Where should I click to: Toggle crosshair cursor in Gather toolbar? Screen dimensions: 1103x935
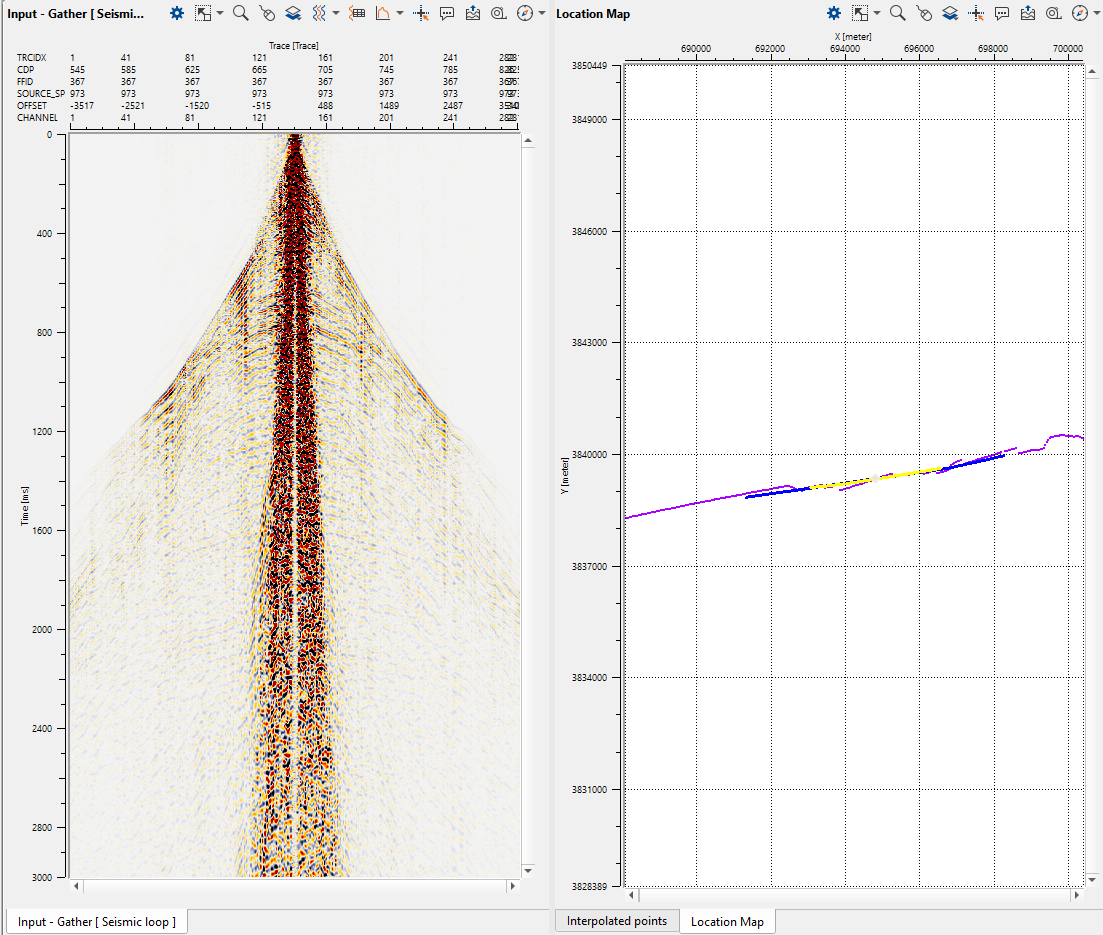421,13
